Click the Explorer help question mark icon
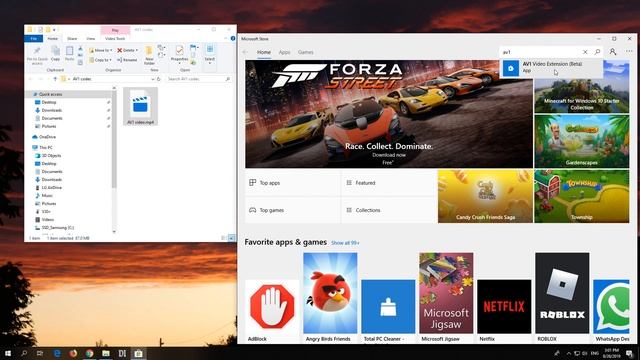Screen dimensions: 640x360 click(x=233, y=38)
